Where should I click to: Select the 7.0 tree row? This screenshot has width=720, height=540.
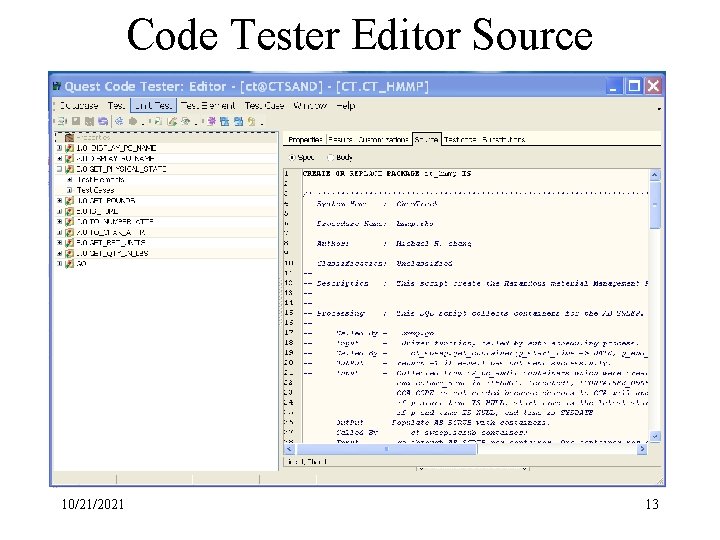[x=166, y=232]
